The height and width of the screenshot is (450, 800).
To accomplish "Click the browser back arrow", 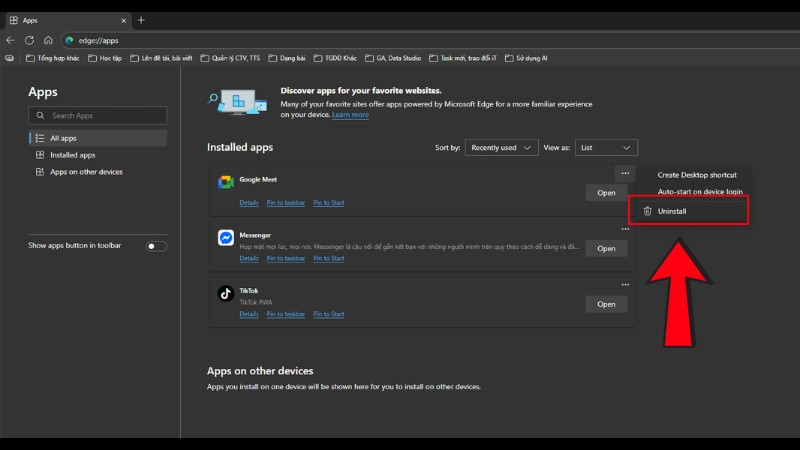I will [x=10, y=40].
